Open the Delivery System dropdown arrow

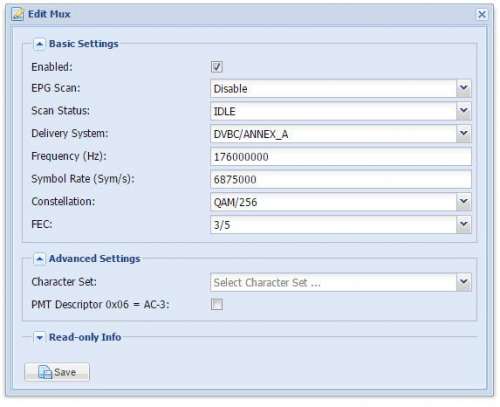pos(463,134)
